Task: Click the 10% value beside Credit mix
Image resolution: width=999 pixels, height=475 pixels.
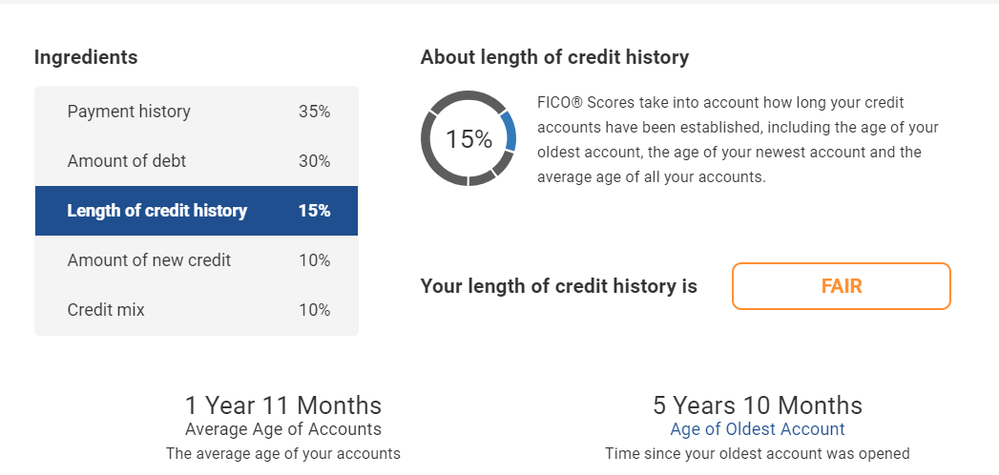Action: [x=314, y=310]
